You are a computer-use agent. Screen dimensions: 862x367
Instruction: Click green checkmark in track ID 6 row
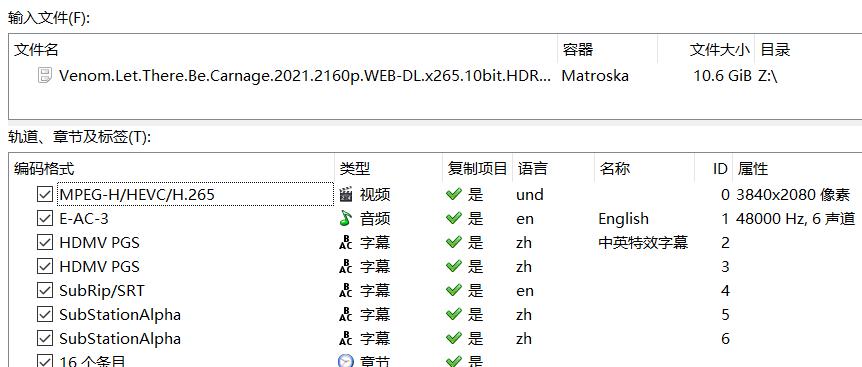pyautogui.click(x=454, y=338)
